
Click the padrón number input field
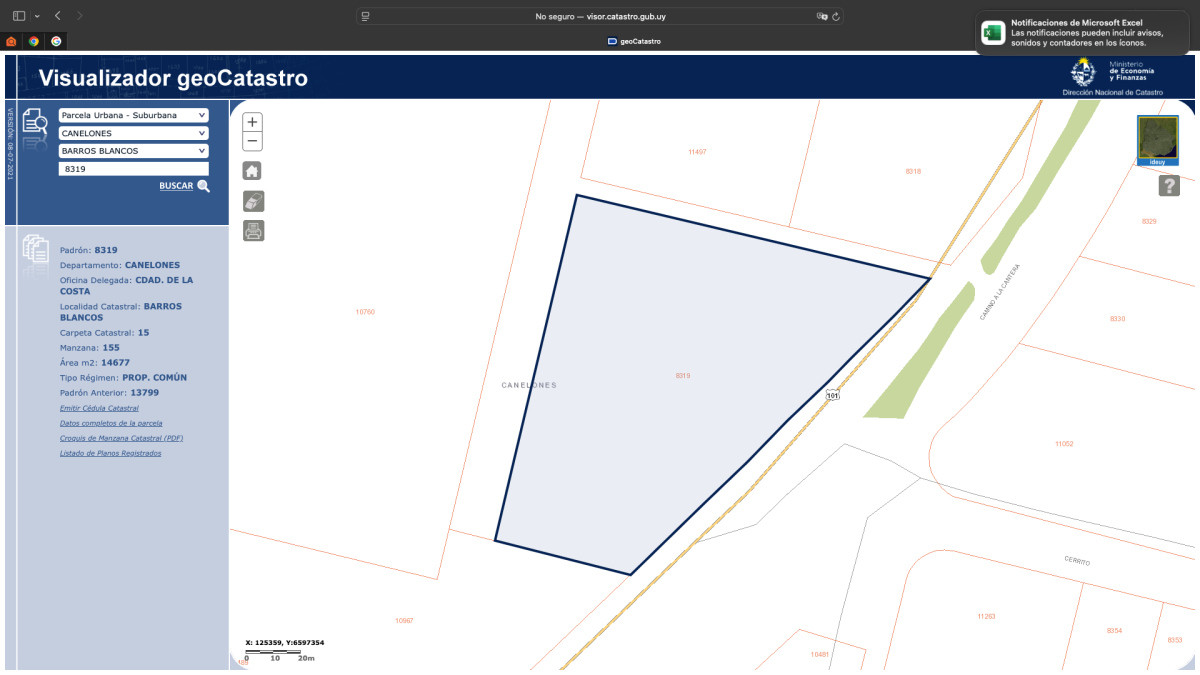click(134, 169)
